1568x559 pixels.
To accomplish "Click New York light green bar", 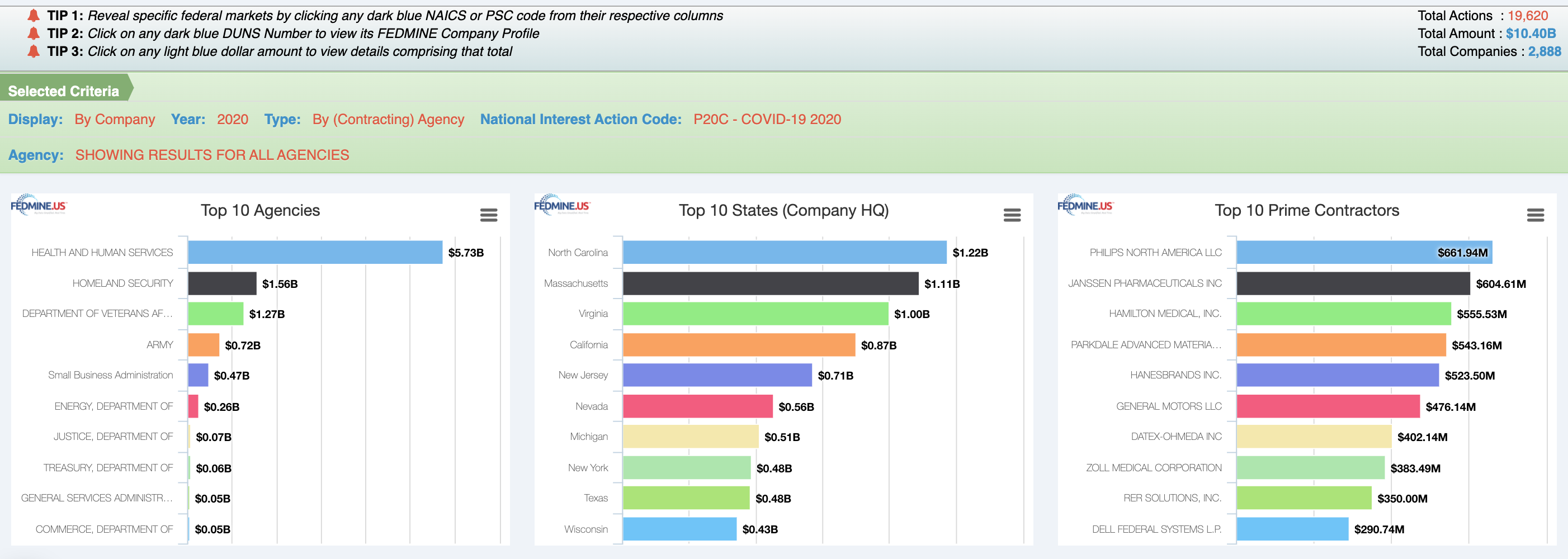I will tap(687, 468).
